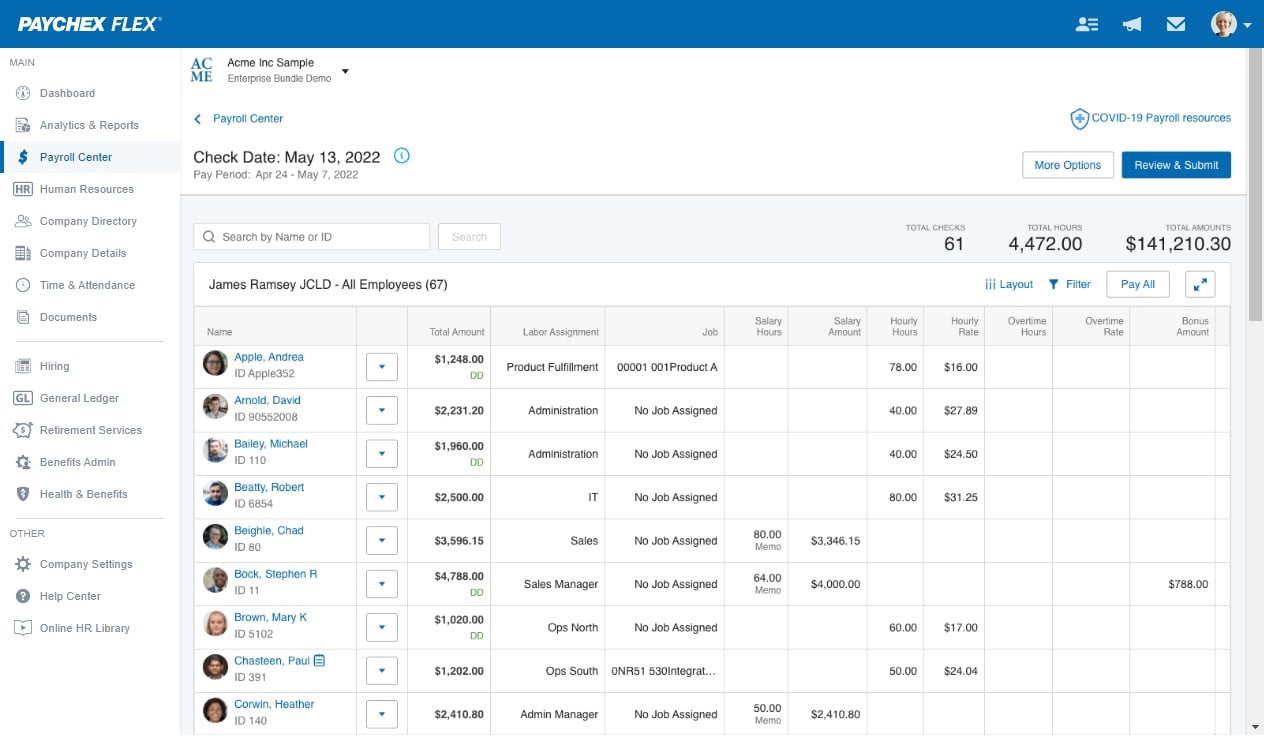Open the announcements megaphone icon

1131,23
